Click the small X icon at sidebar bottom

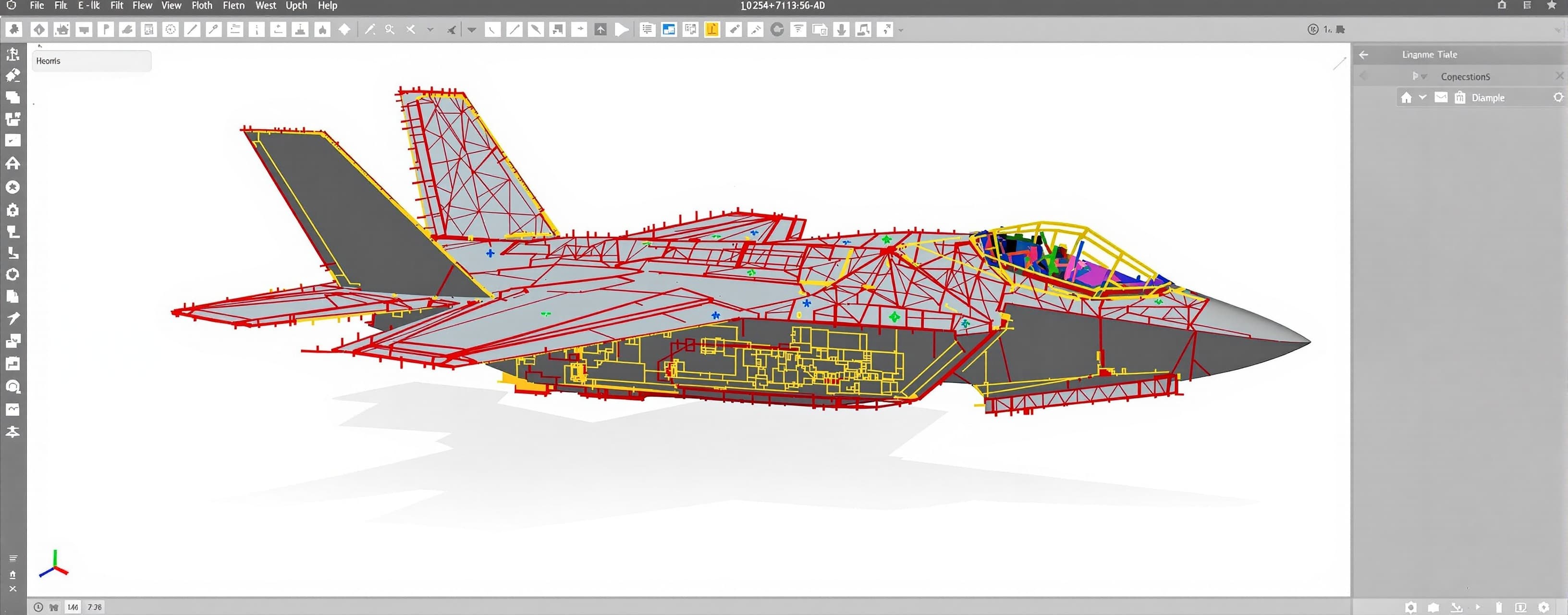pos(13,588)
